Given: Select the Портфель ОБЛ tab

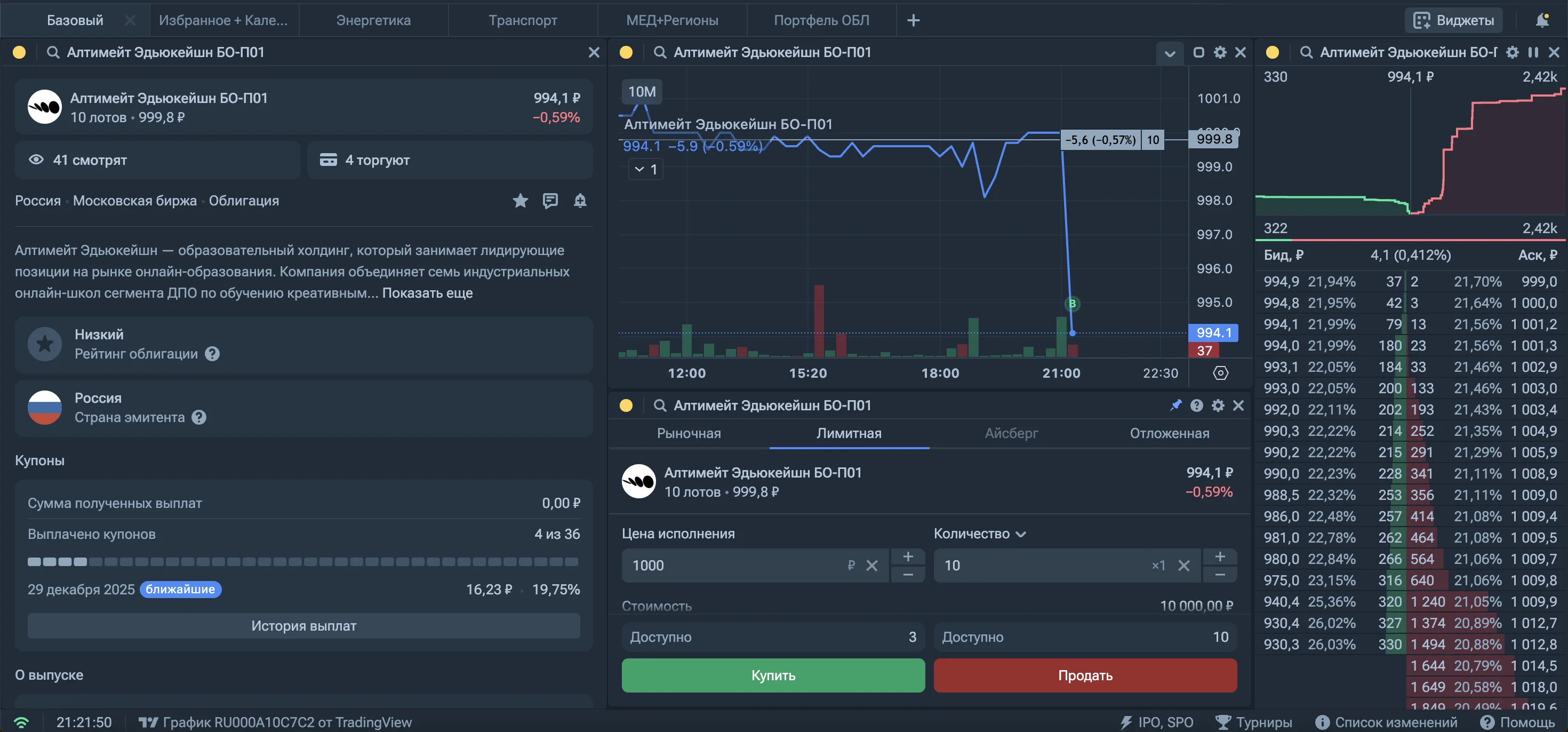Looking at the screenshot, I should pyautogui.click(x=821, y=20).
